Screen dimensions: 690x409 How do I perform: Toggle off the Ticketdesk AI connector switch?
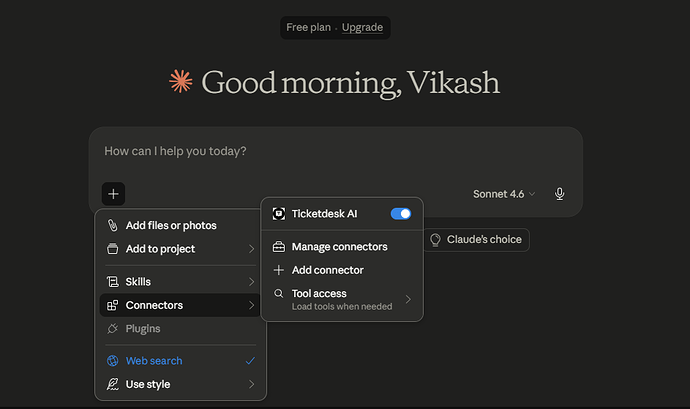point(401,214)
